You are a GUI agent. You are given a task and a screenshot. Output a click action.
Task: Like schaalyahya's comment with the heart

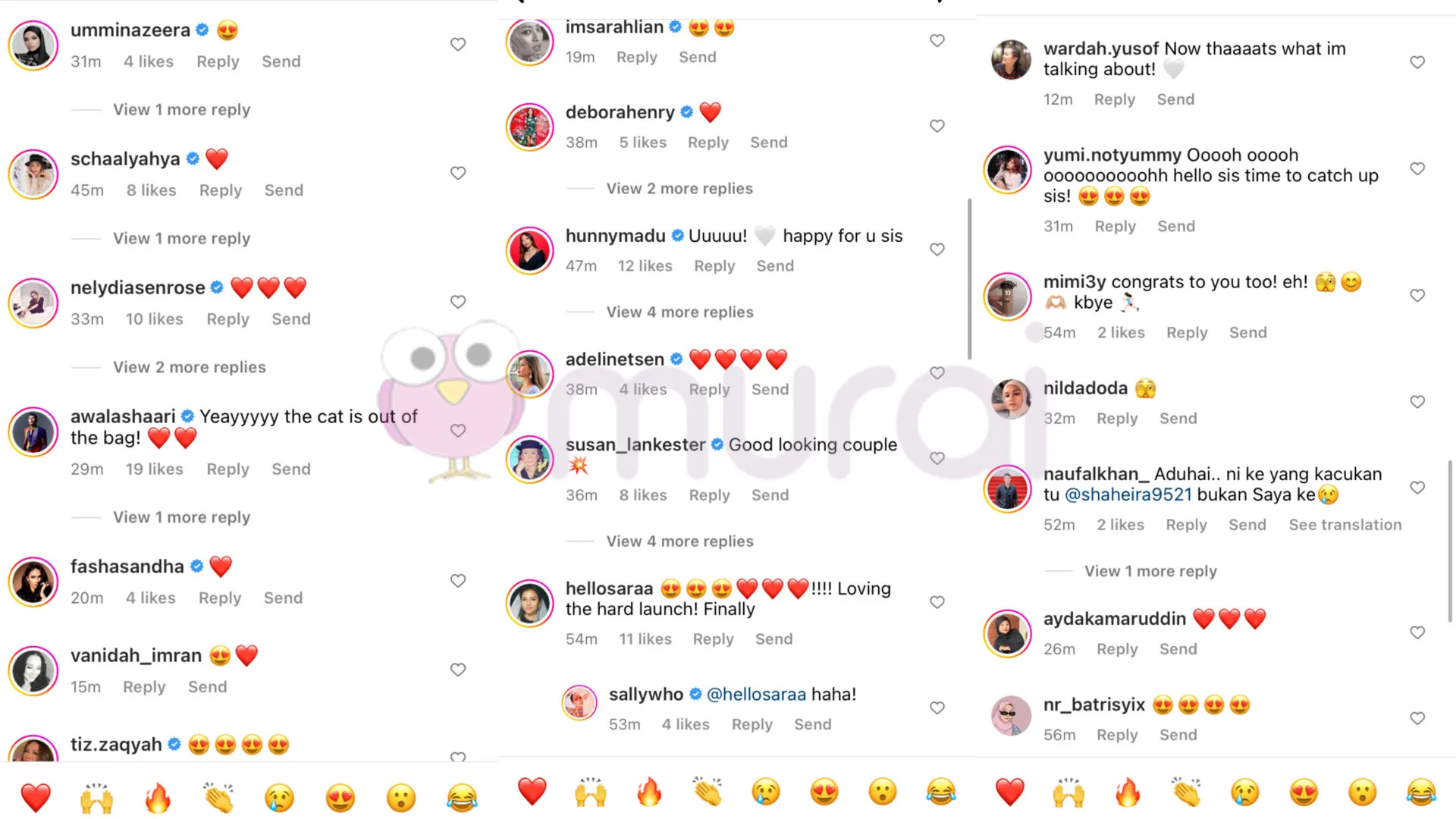(x=458, y=173)
